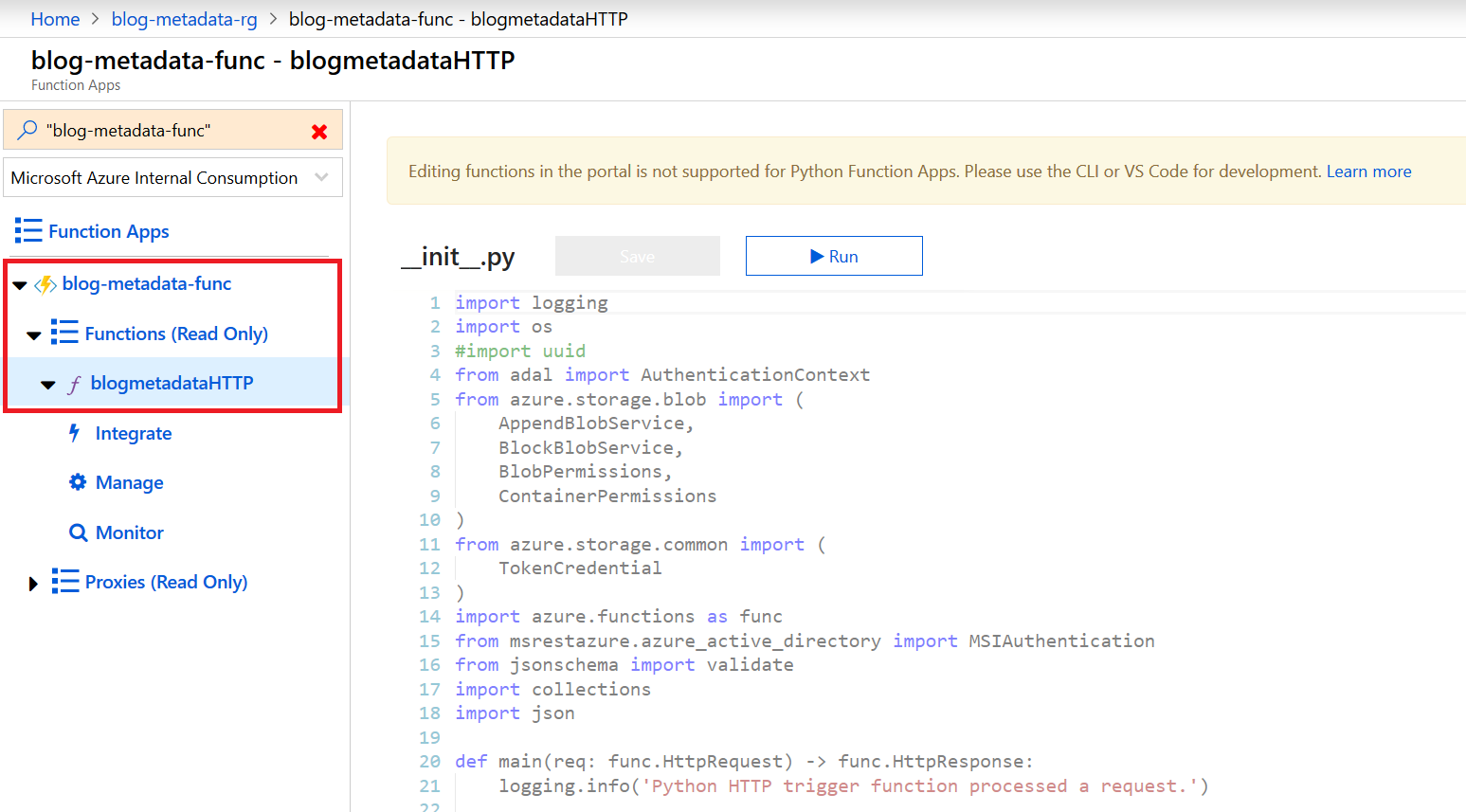Click the list icon beside Proxies (Read Only)
The width and height of the screenshot is (1466, 812).
[x=65, y=581]
